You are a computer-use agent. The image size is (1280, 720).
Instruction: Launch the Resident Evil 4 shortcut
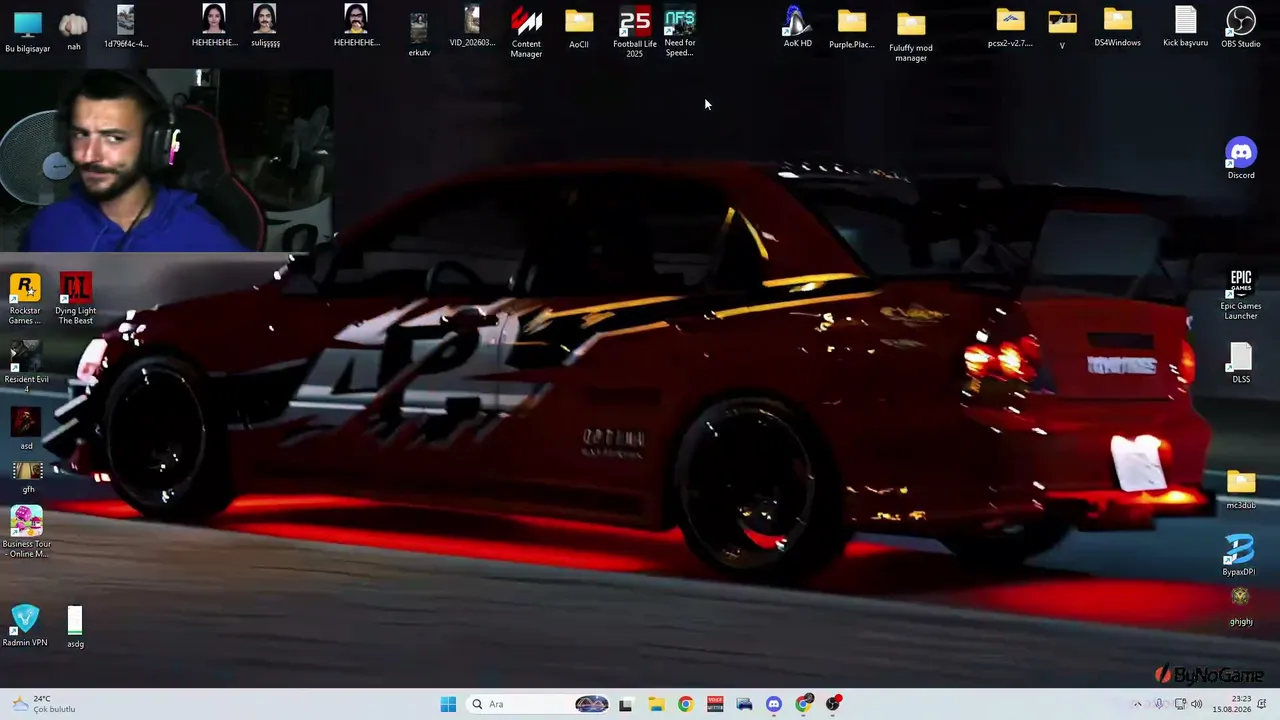click(26, 366)
